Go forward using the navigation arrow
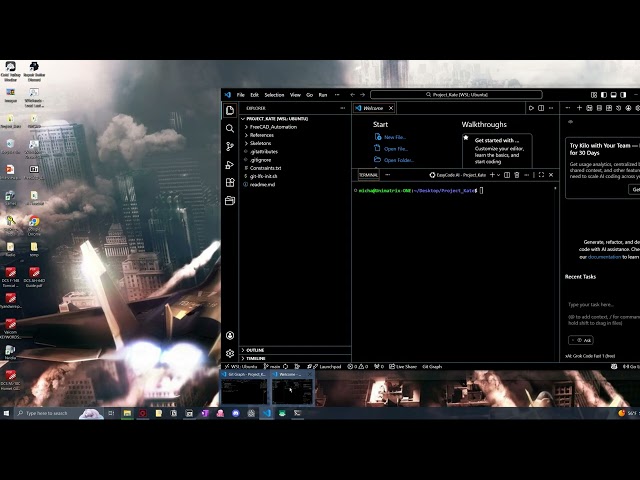640x480 pixels. (362, 95)
